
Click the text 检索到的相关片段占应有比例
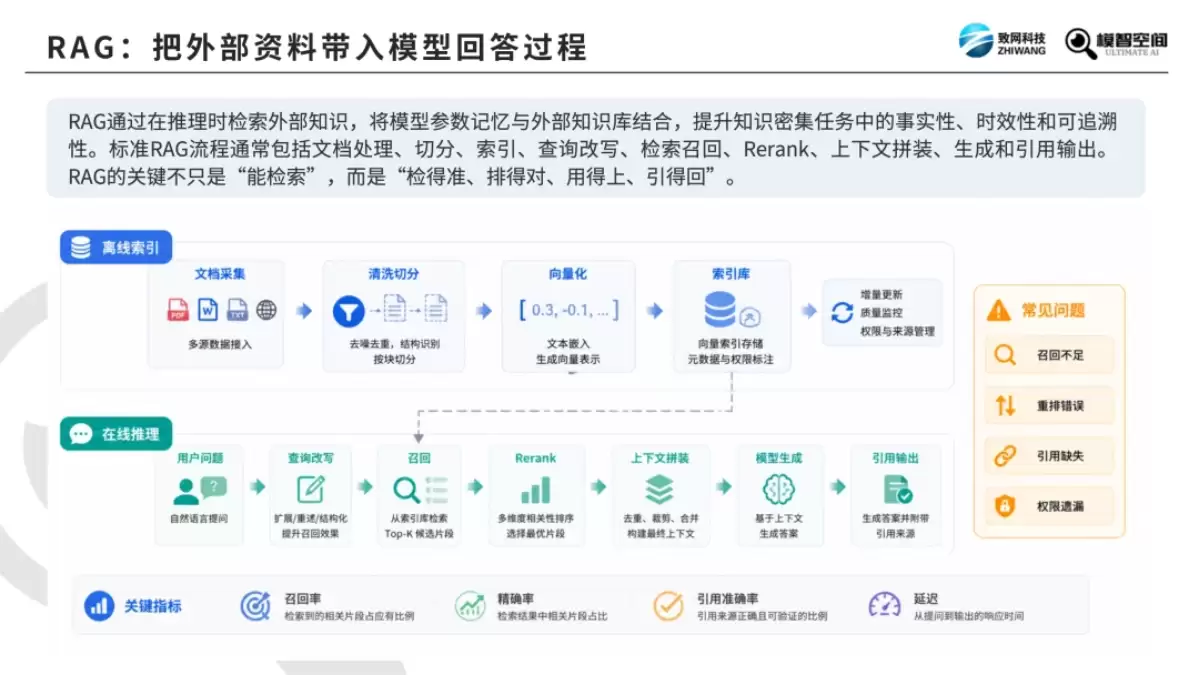348,616
